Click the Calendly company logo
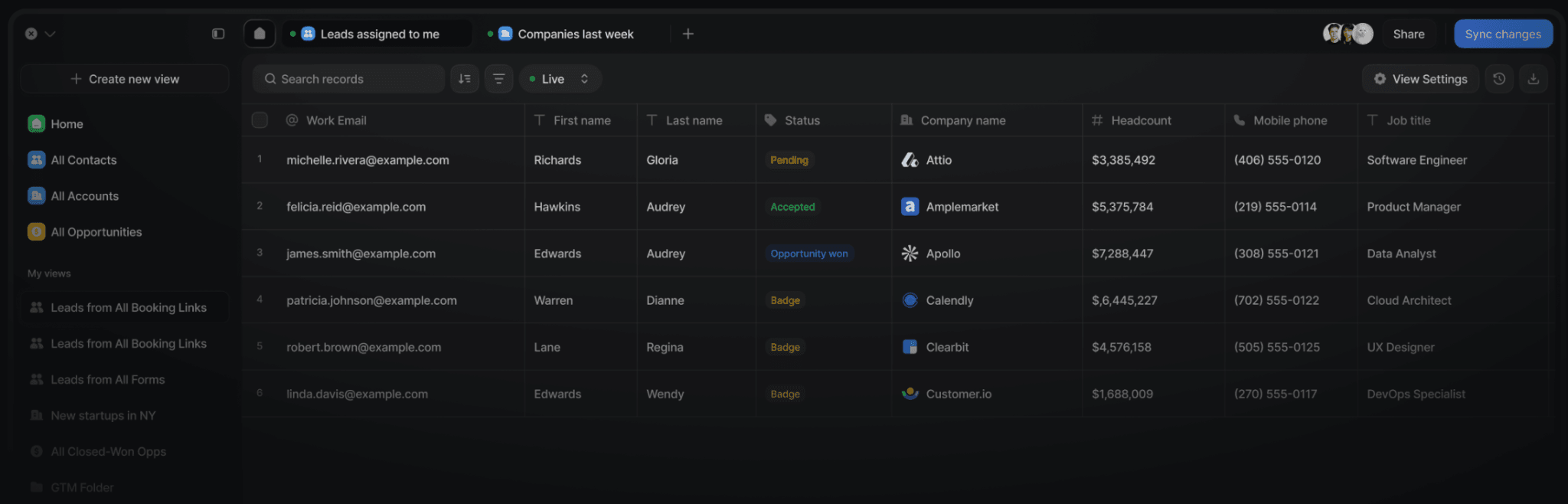The image size is (1568, 504). [x=910, y=300]
